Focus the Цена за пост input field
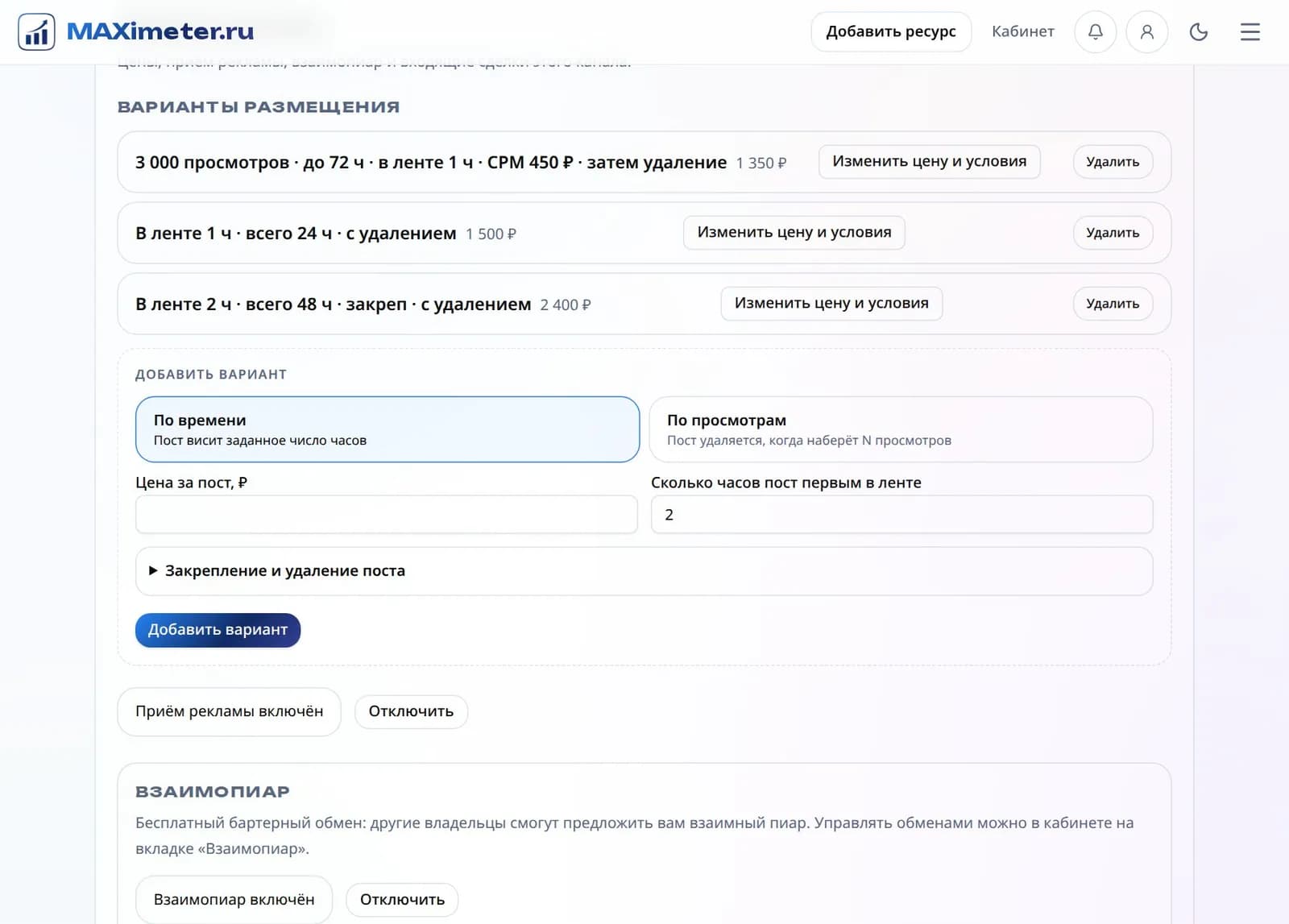1289x924 pixels. [387, 515]
